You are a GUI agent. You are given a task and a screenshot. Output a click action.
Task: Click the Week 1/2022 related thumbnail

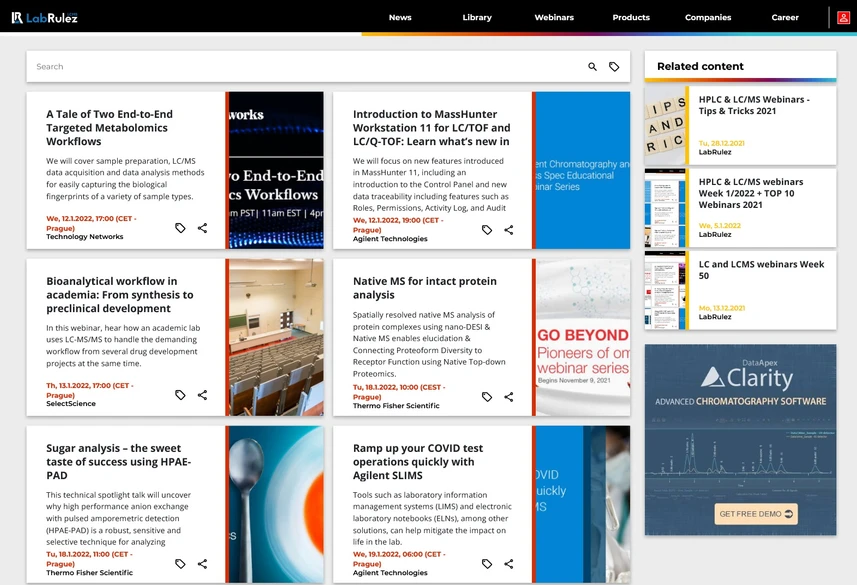coord(665,208)
